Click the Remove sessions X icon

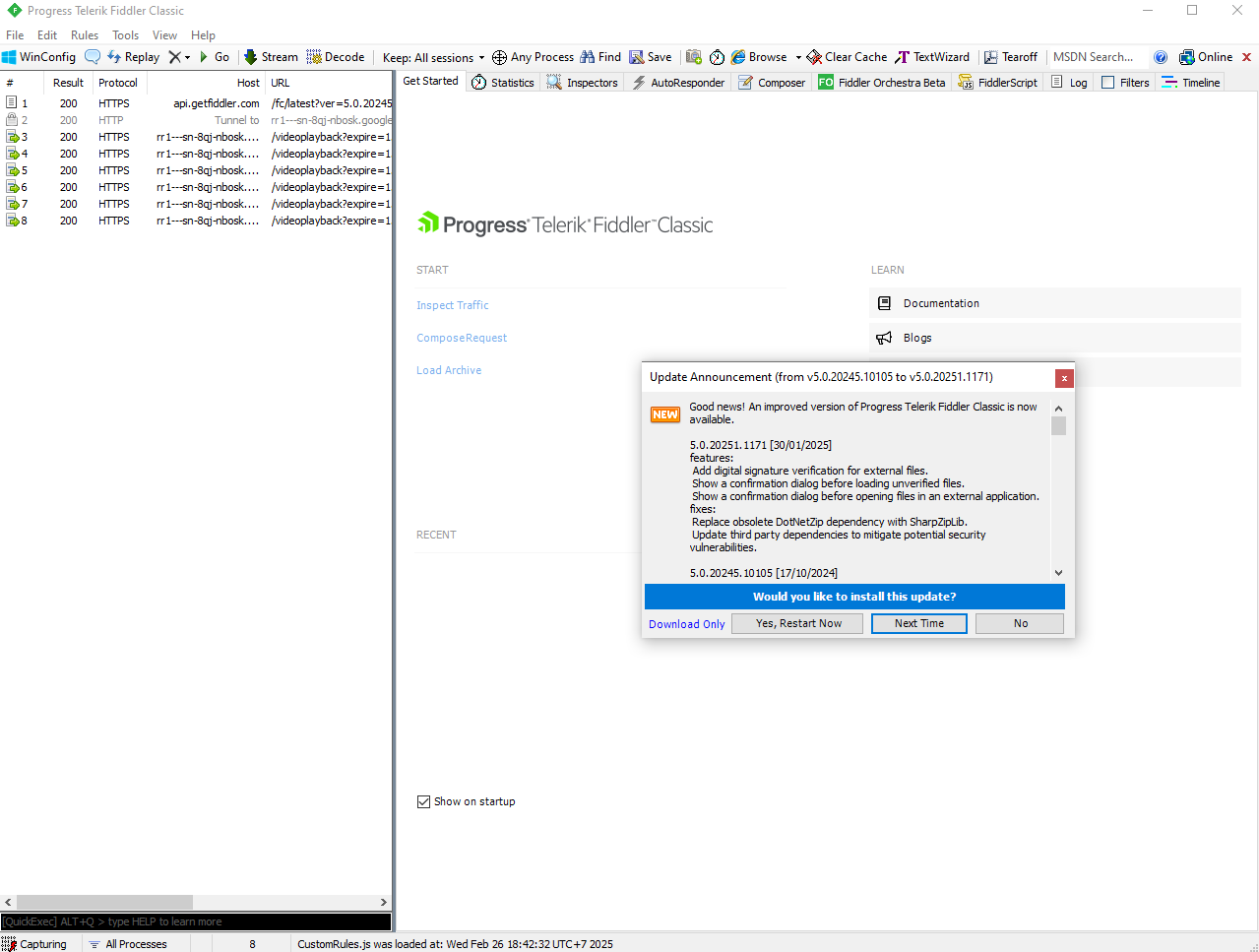(x=175, y=57)
